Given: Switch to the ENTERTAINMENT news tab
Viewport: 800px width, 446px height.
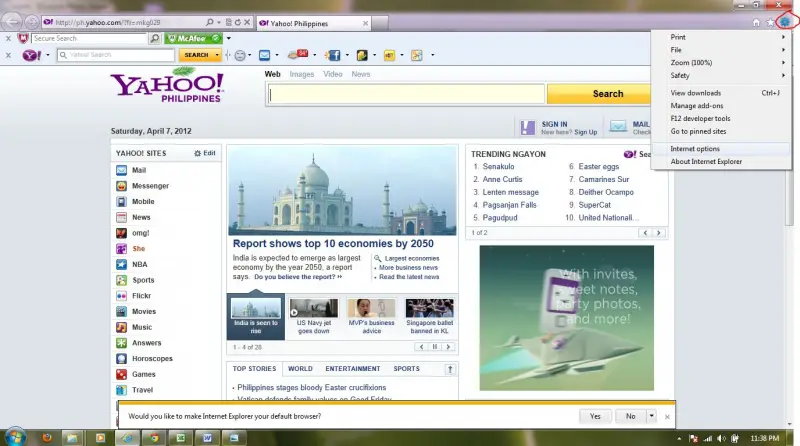Looking at the screenshot, I should click(x=353, y=368).
